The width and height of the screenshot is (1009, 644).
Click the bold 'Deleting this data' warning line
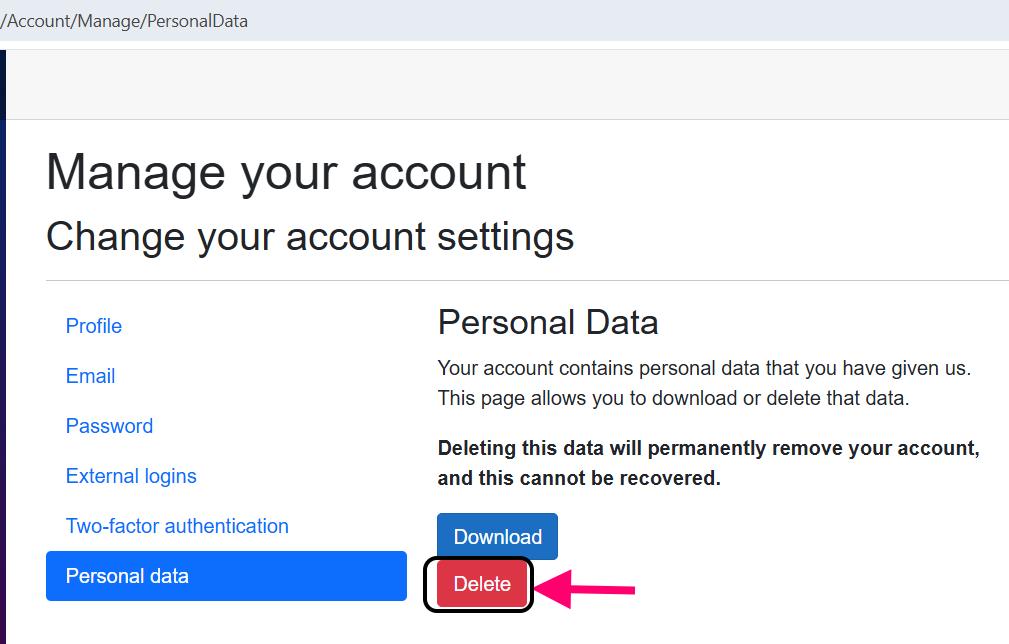tap(708, 448)
